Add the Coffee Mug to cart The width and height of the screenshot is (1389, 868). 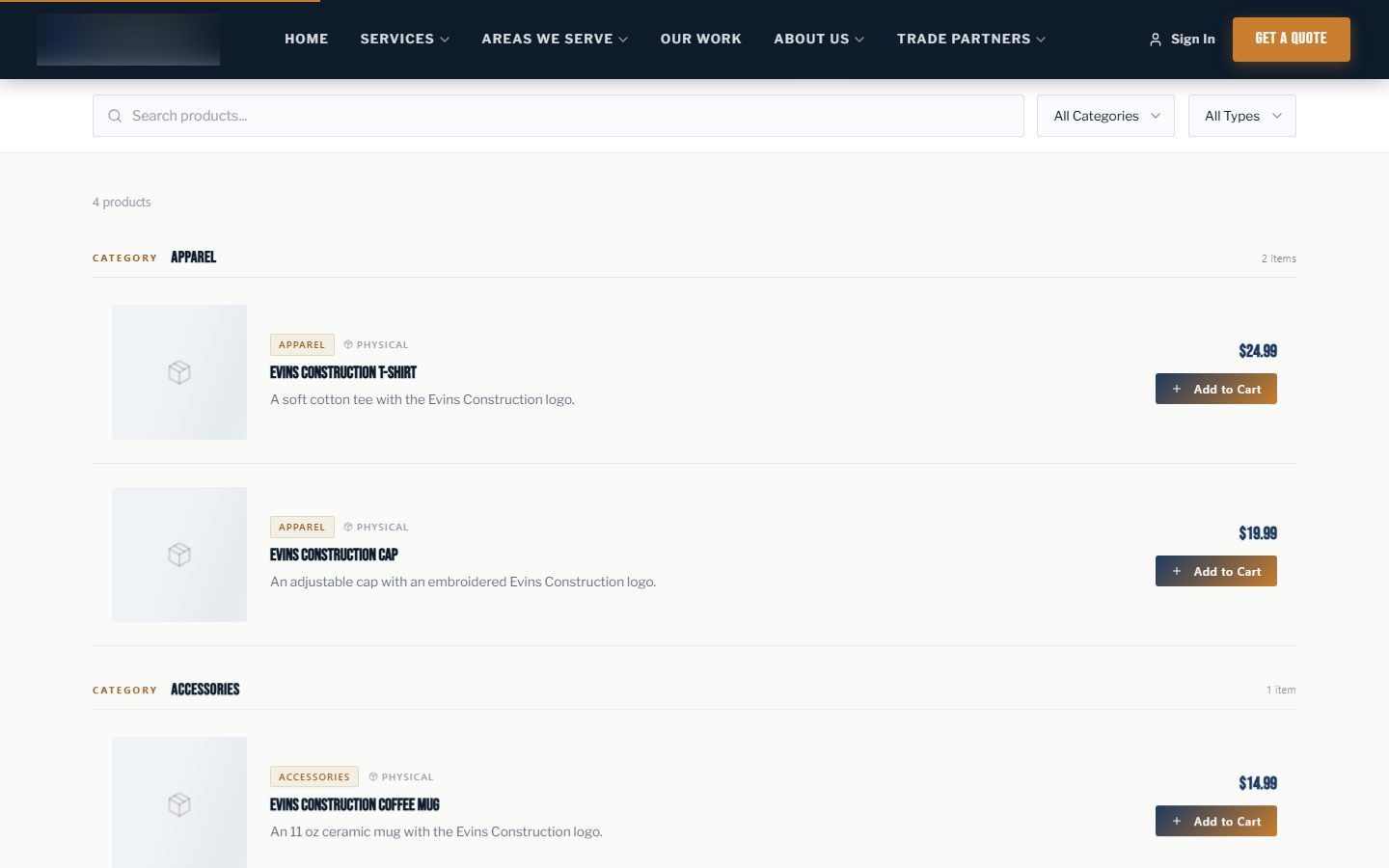tap(1216, 821)
